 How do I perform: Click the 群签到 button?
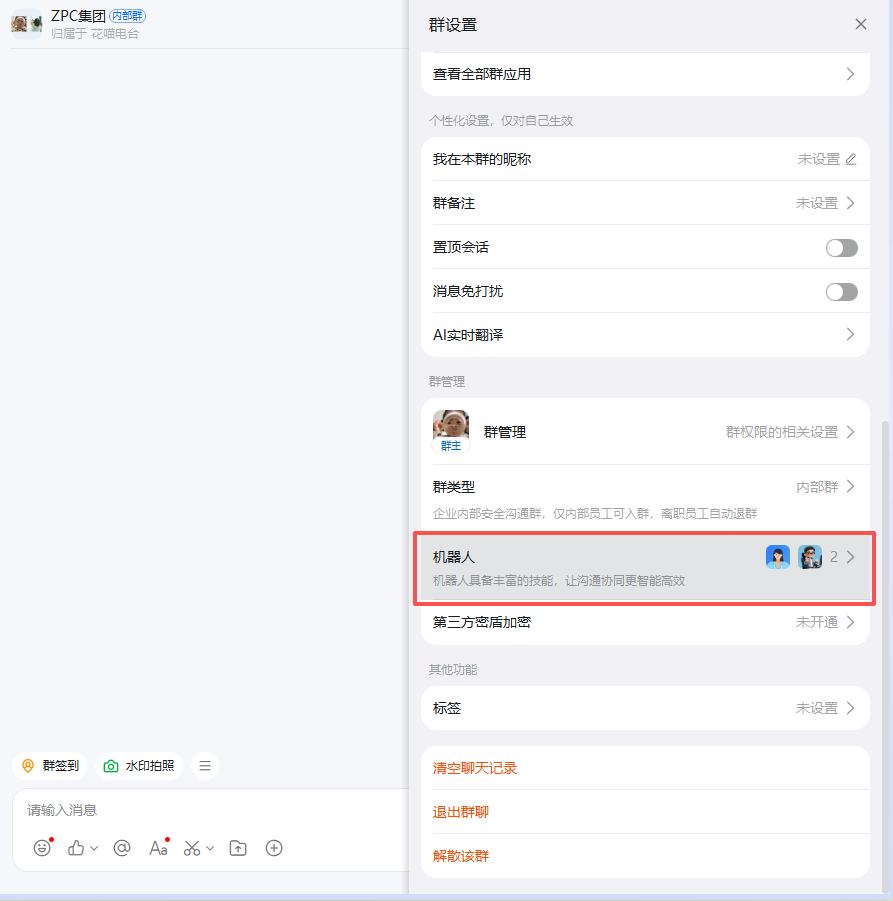tap(51, 766)
